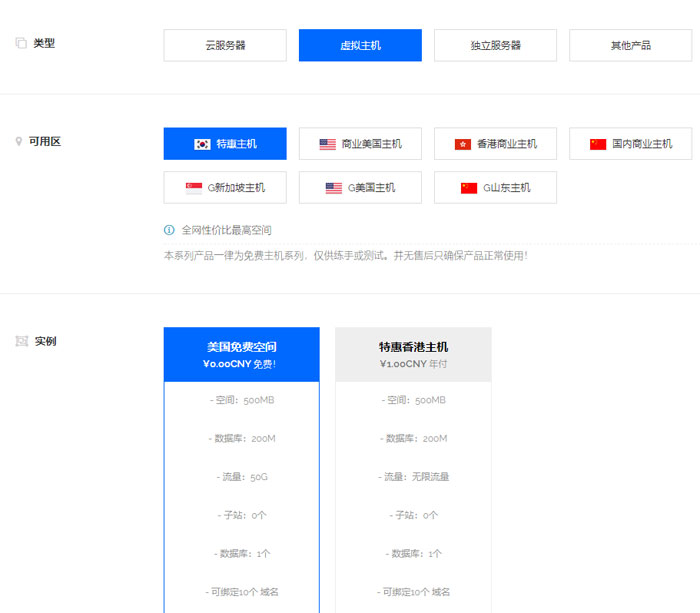Switch to the 云服务器 type tab
Image resolution: width=700 pixels, height=613 pixels.
pos(225,45)
